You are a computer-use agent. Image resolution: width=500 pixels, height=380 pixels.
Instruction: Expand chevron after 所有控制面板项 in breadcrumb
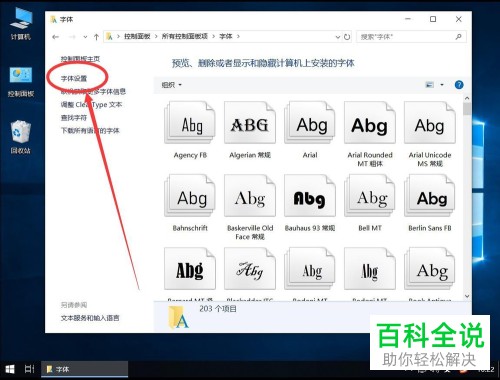214,36
